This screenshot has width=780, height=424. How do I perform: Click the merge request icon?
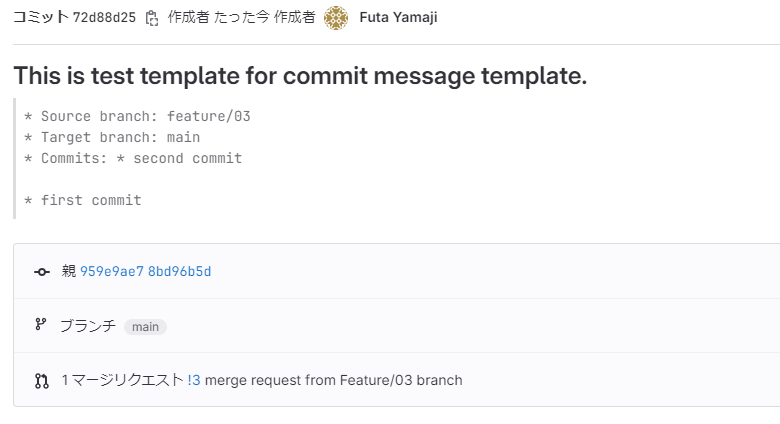pos(41,380)
